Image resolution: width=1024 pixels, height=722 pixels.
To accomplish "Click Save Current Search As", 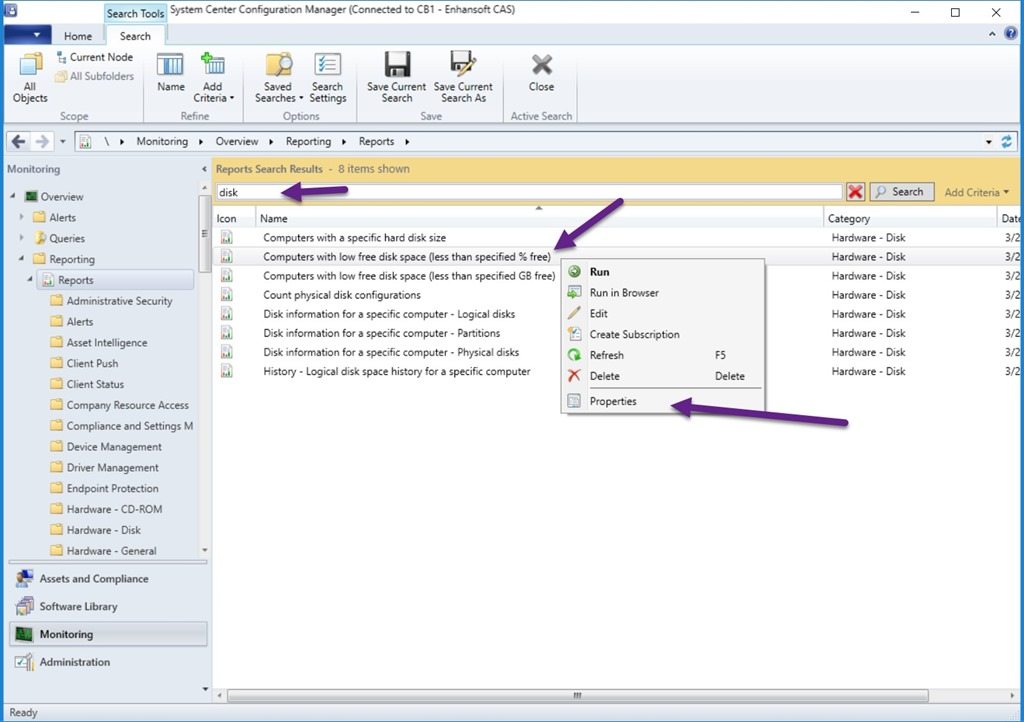I will pyautogui.click(x=463, y=78).
